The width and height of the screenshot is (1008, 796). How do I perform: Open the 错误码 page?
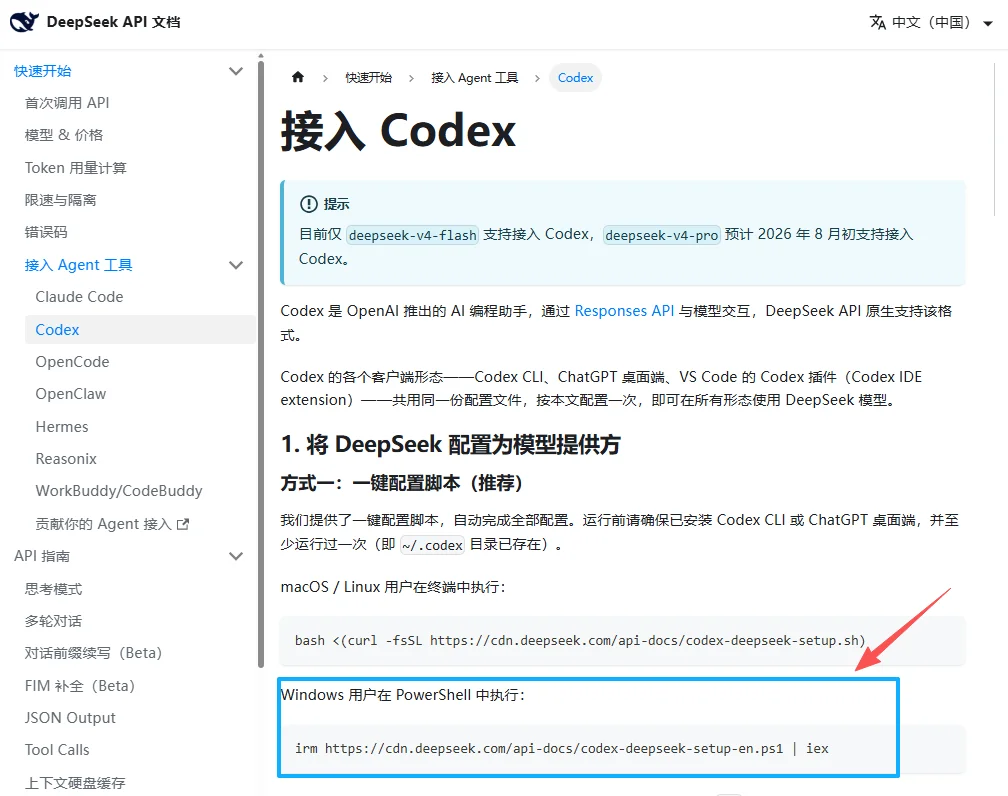[46, 232]
